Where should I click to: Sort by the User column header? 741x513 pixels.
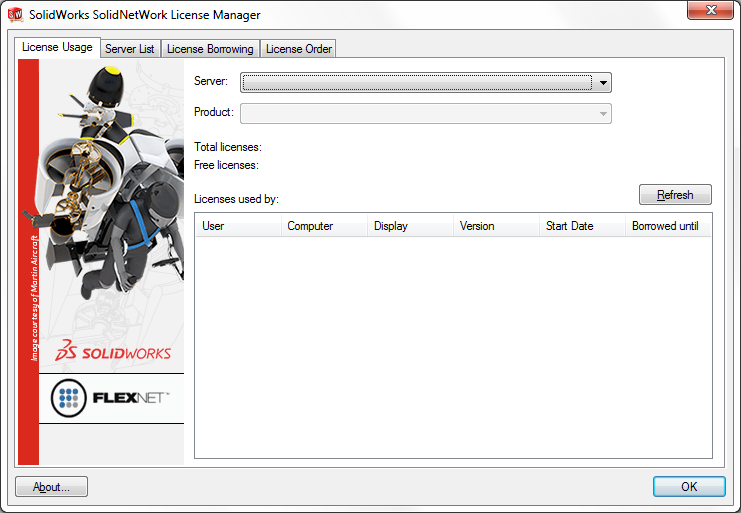point(238,226)
